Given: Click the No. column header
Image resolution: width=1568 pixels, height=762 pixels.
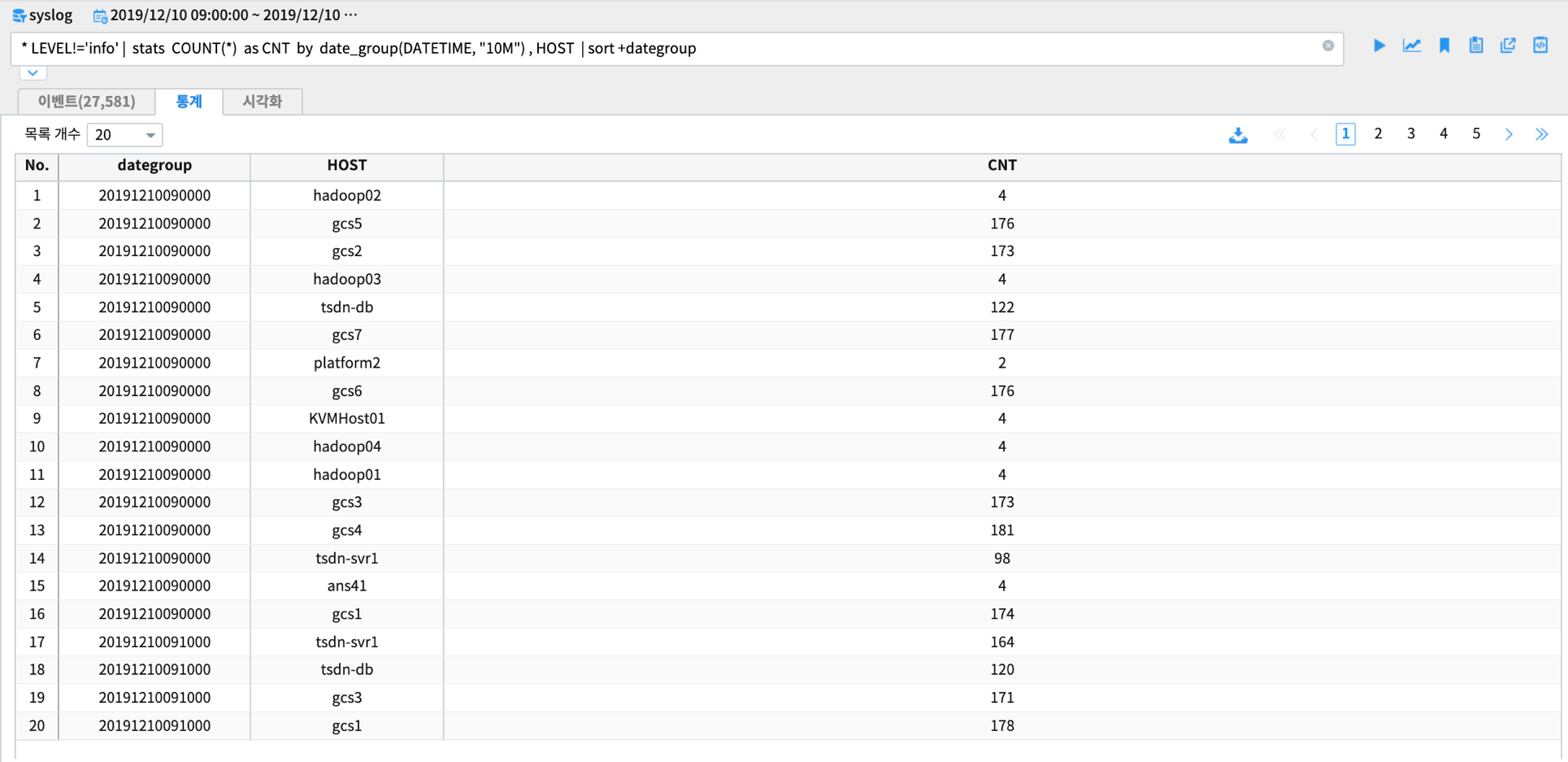Looking at the screenshot, I should (37, 165).
